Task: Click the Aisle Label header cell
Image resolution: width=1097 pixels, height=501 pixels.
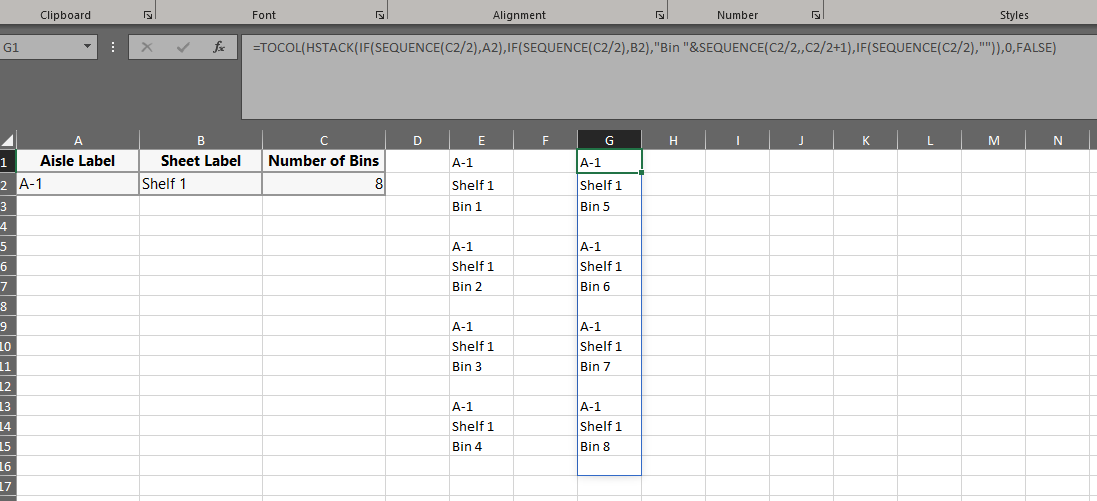Action: click(78, 161)
